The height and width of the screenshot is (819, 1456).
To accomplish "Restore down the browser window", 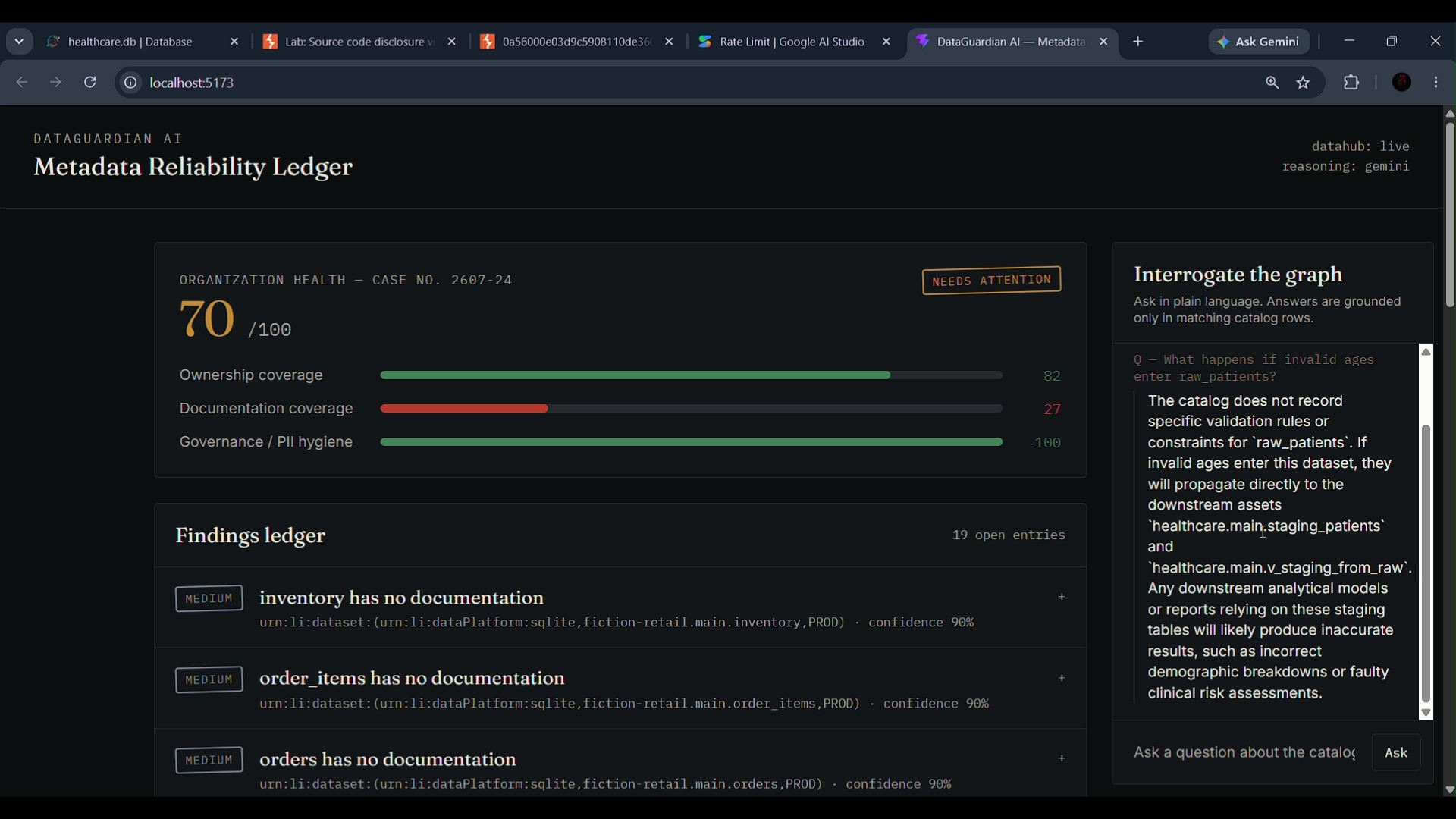I will (x=1392, y=42).
